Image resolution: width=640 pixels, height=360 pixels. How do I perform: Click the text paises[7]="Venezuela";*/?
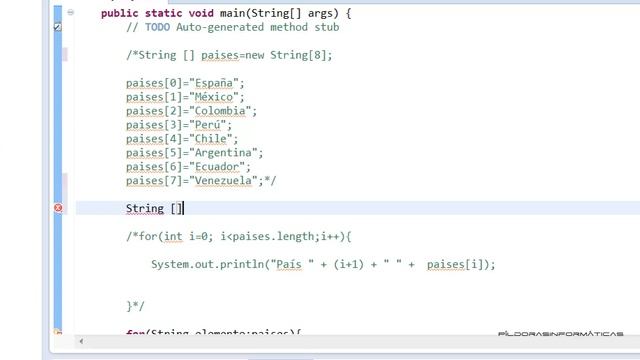(201, 181)
